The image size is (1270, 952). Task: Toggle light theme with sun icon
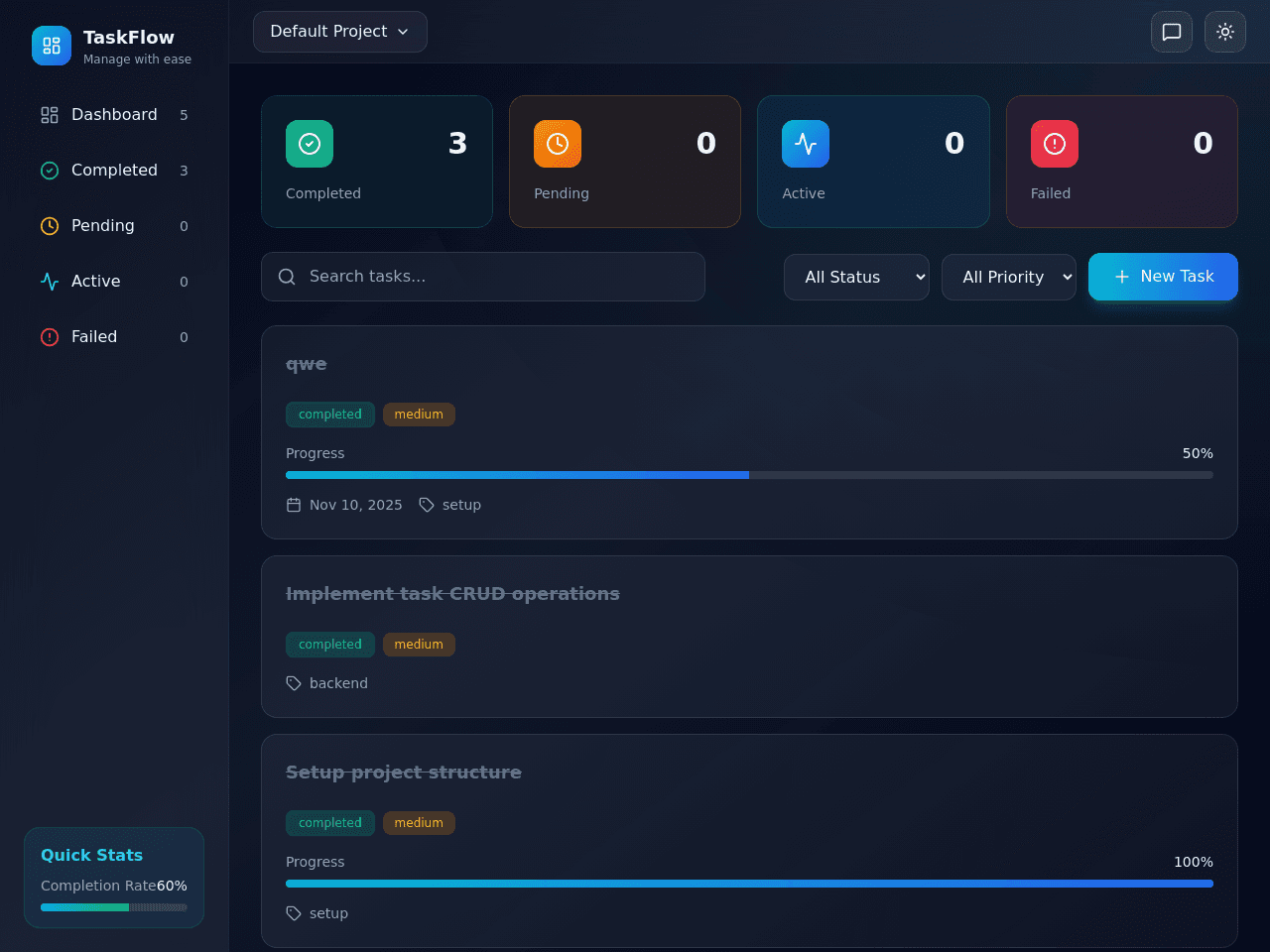[x=1225, y=32]
